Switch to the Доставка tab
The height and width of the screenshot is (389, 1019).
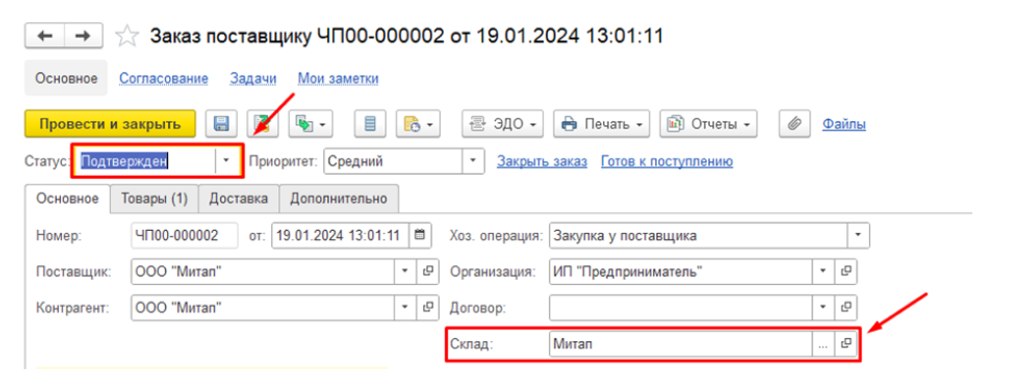point(239,199)
